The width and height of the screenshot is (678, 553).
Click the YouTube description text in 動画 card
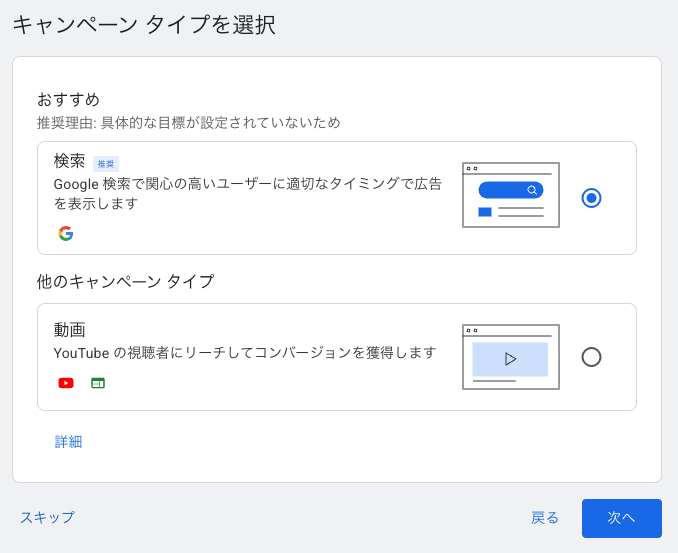(245, 353)
